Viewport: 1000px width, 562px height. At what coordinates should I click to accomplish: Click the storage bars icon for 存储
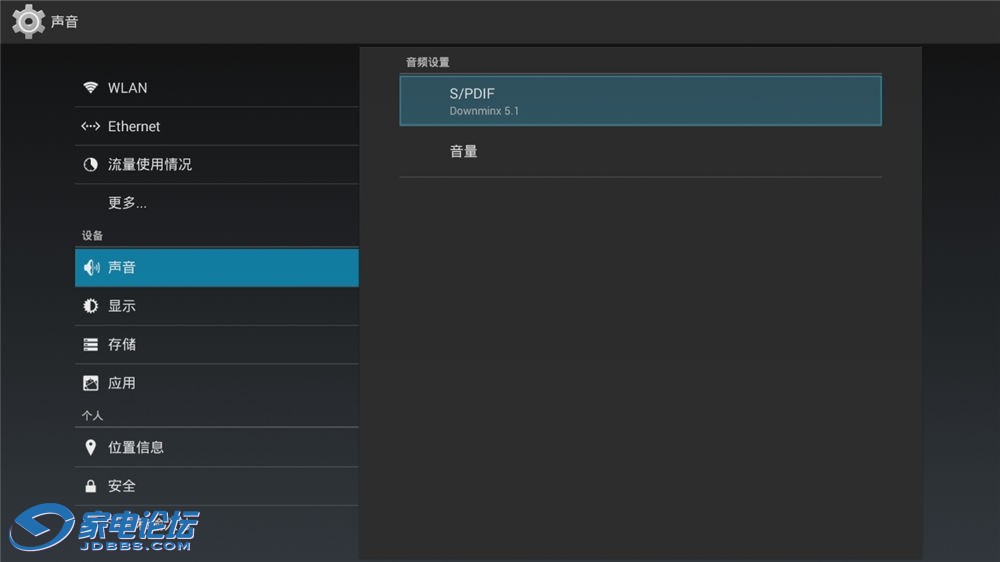(91, 344)
